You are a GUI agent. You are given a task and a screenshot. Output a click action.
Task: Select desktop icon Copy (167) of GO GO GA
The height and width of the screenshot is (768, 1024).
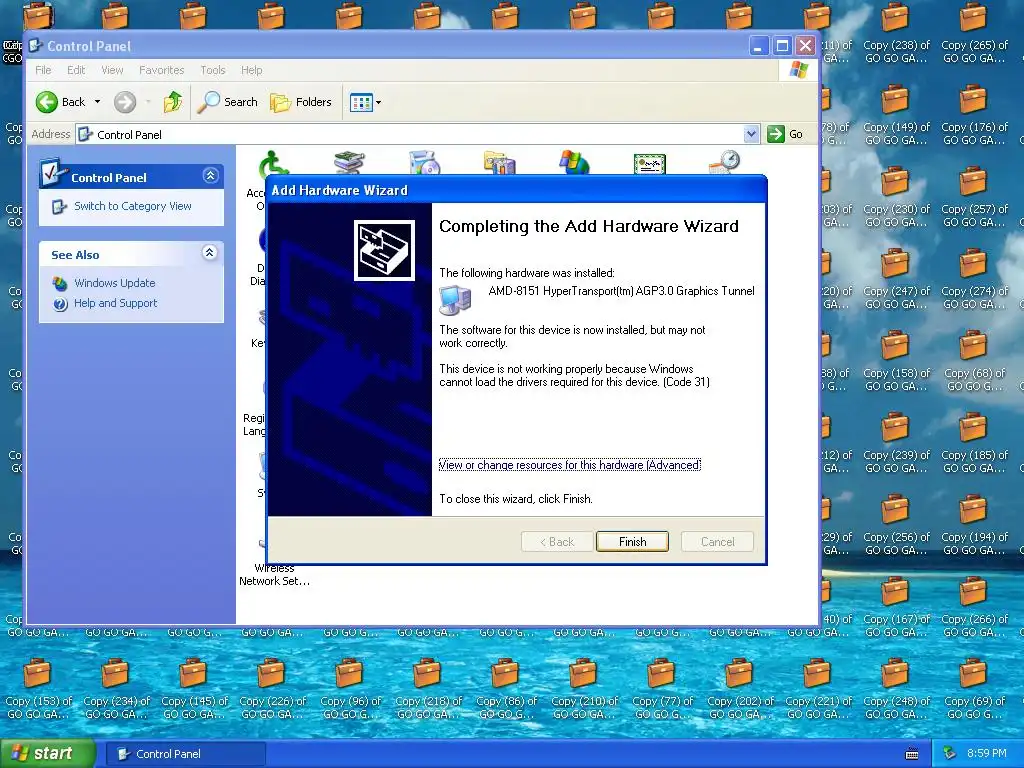(895, 607)
